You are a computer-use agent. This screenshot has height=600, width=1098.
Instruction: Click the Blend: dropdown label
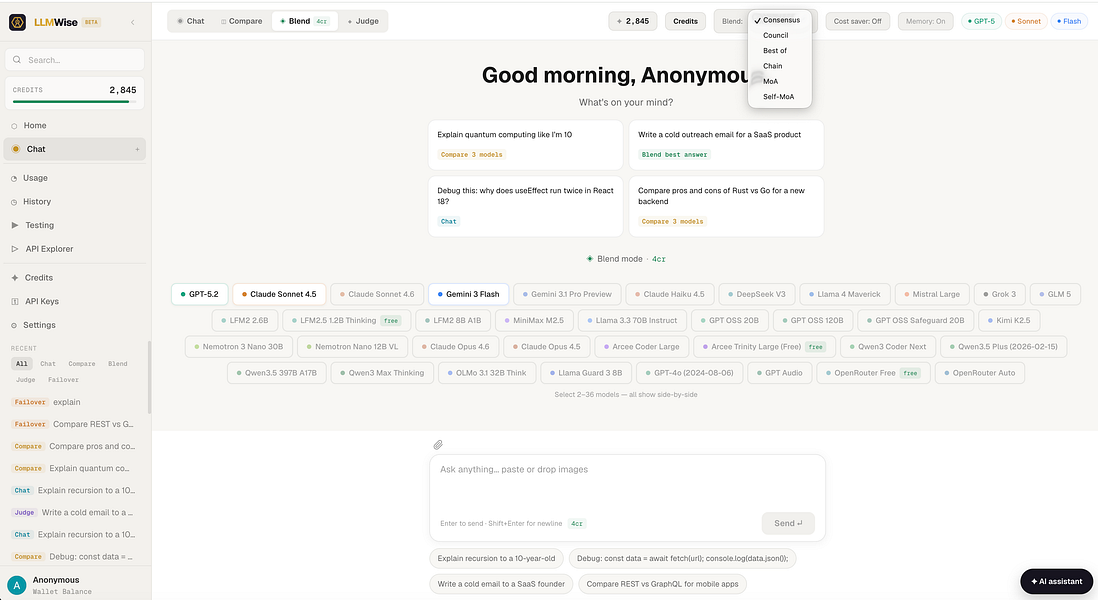point(732,21)
